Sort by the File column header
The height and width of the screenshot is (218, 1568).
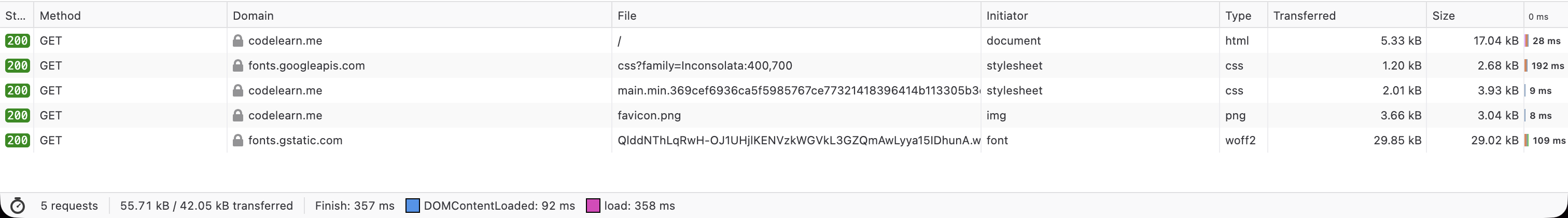[x=627, y=16]
